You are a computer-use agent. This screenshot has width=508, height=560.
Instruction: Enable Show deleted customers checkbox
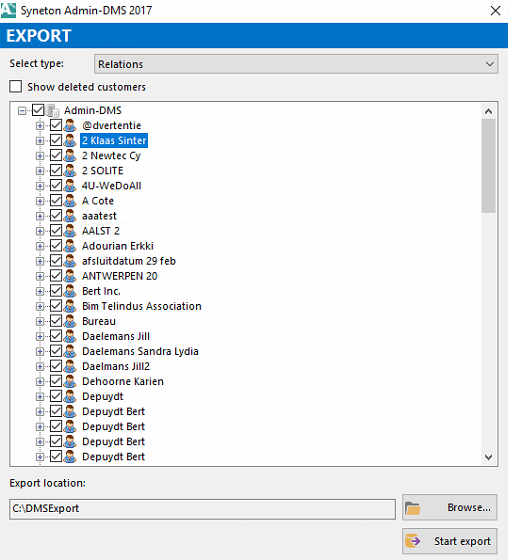click(15, 86)
